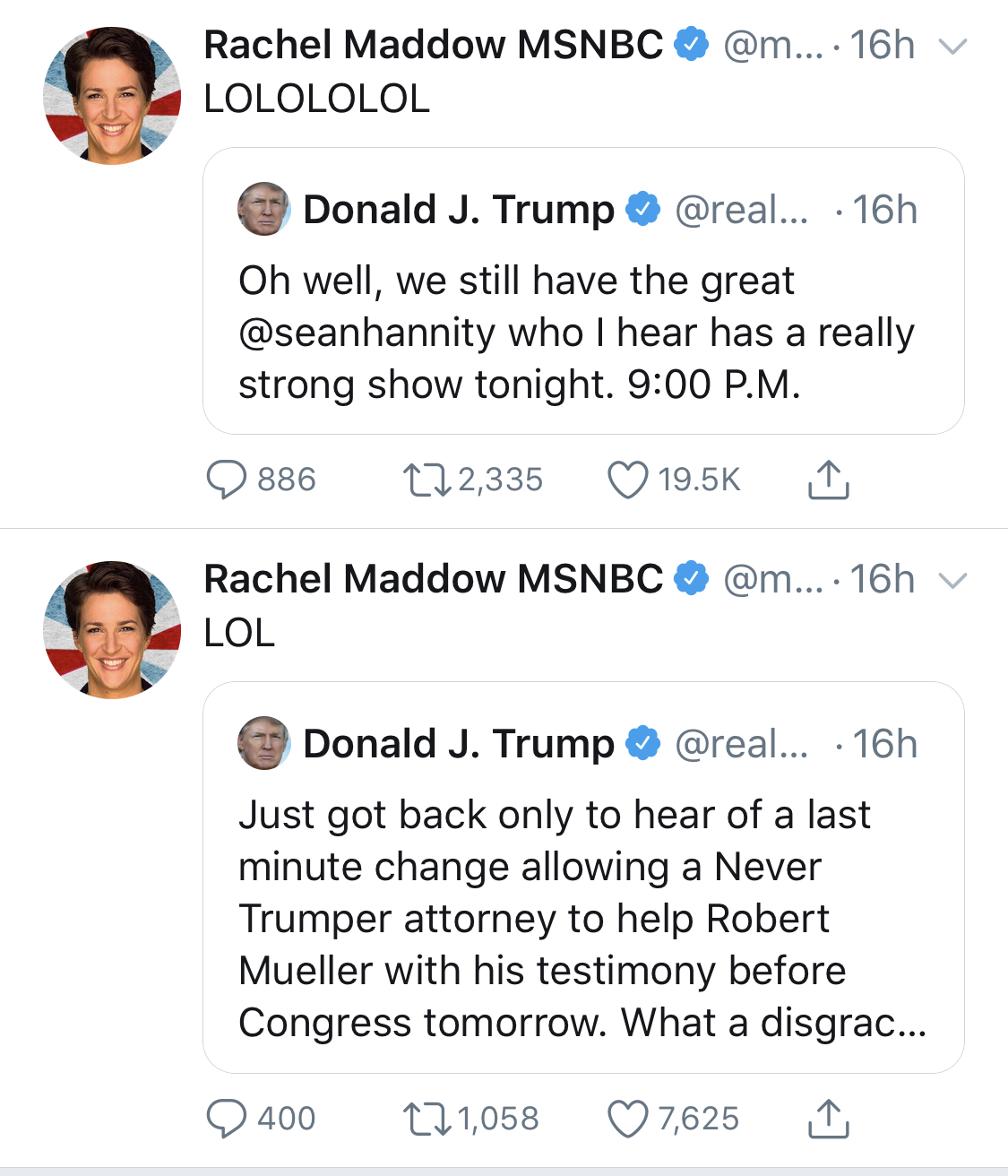Open Trump's small avatar in first quoted tweet
Screen dimensions: 1008x1176
coord(263,209)
